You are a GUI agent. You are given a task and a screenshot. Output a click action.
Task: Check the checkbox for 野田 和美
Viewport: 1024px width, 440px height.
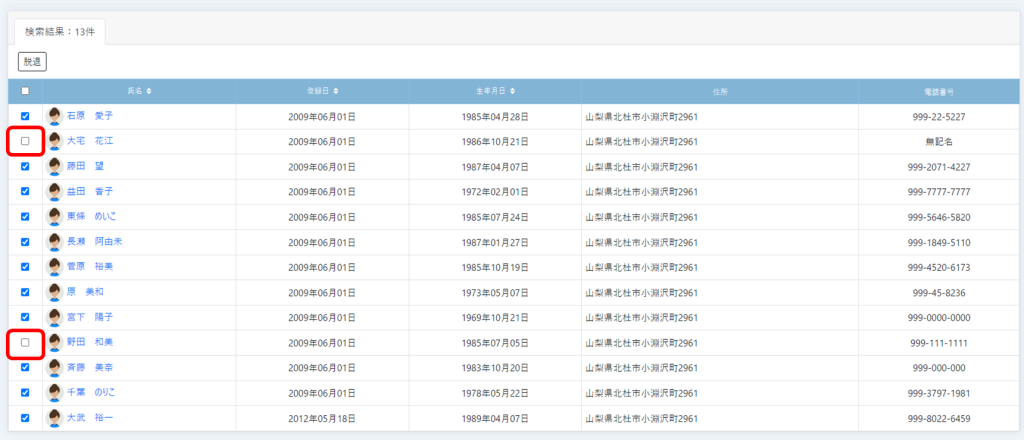click(x=25, y=342)
